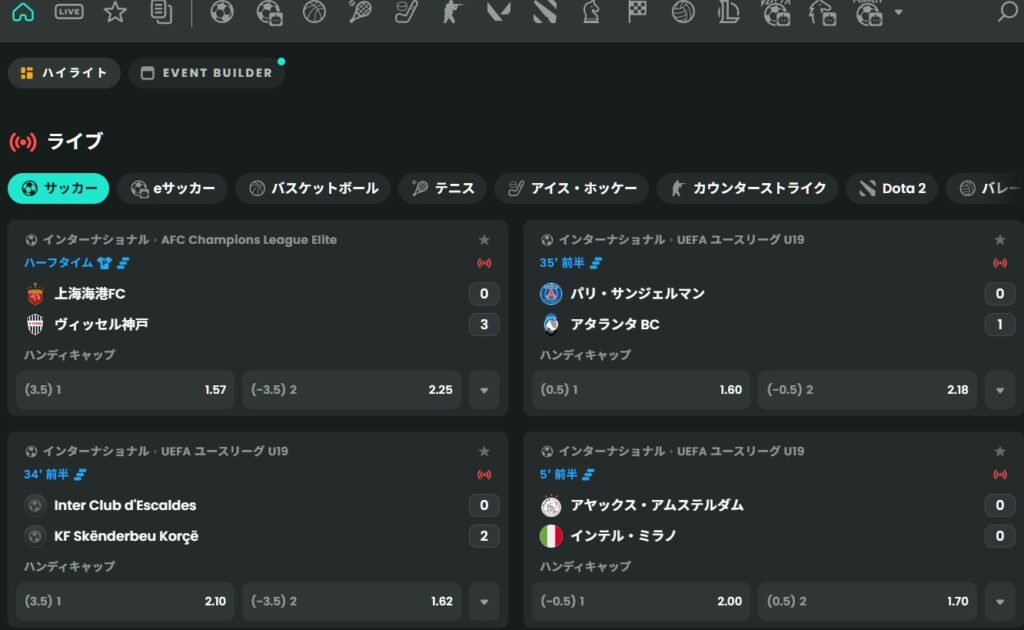Screen dimensions: 1024x630
Task: Select the tennis racket icon in top bar
Action: pos(360,11)
